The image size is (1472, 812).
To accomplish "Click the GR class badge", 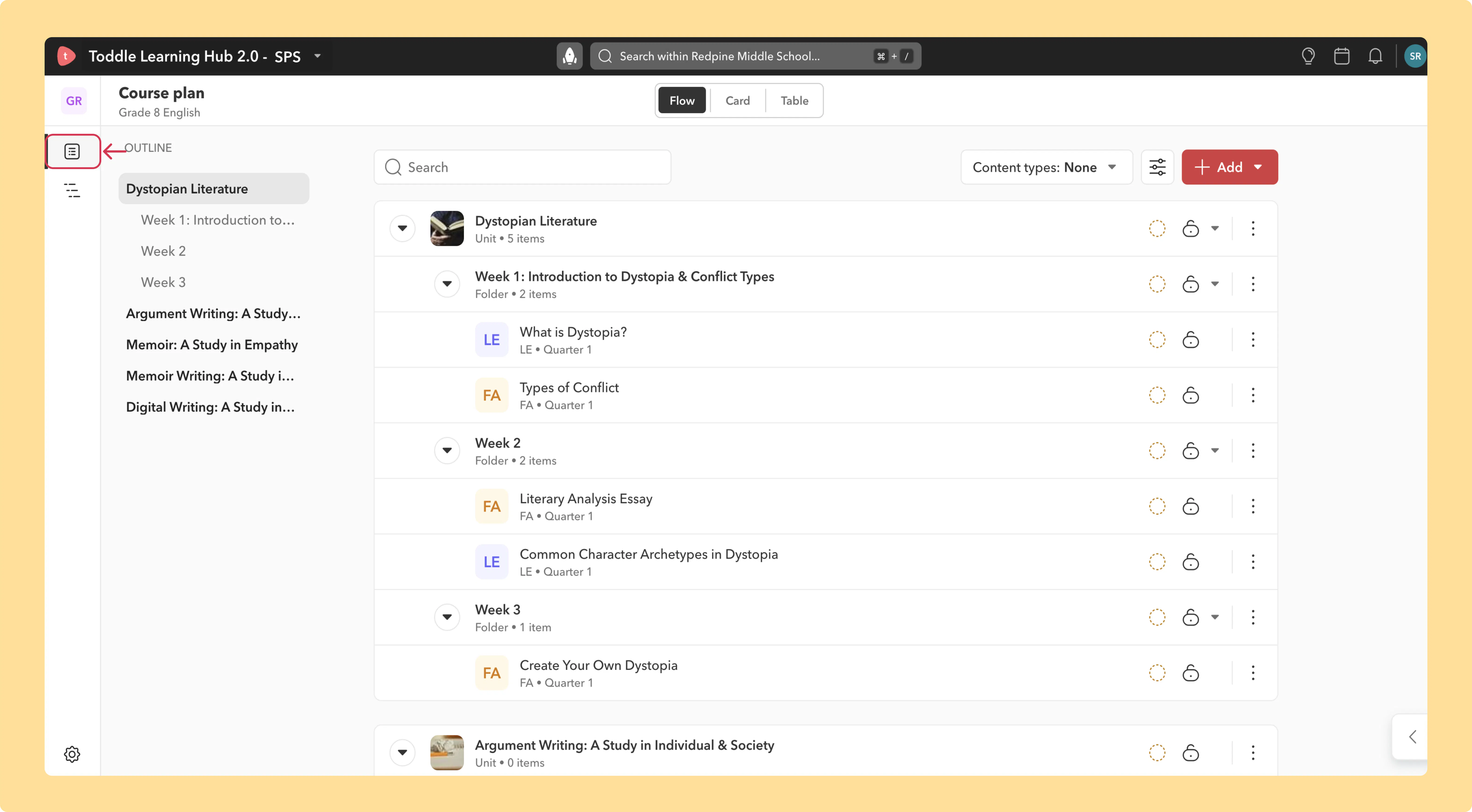I will click(x=74, y=101).
